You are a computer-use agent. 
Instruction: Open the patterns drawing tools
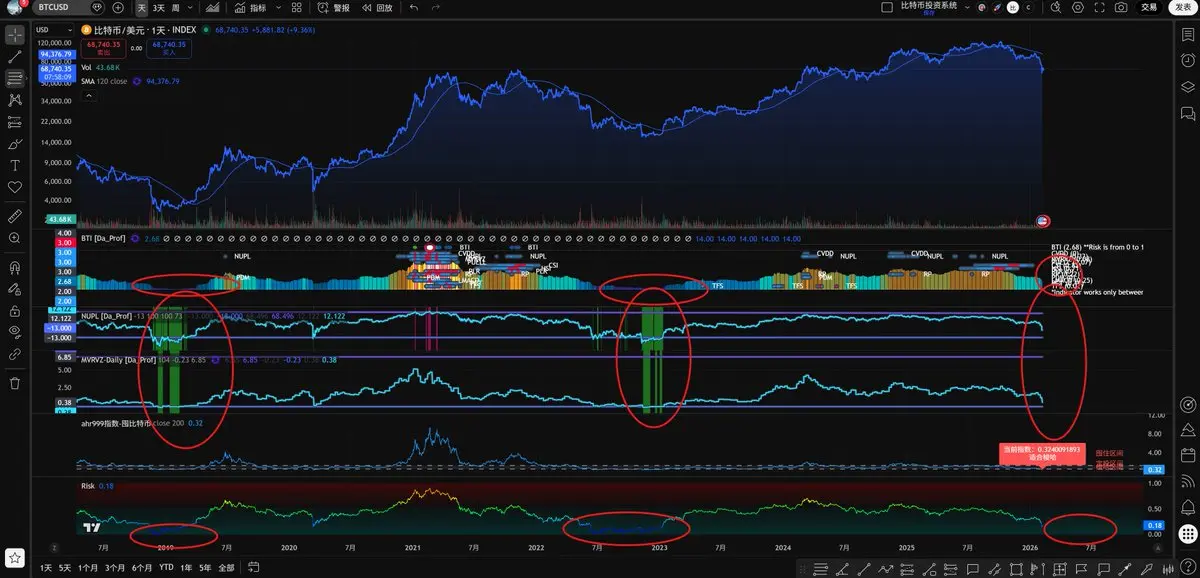15,100
